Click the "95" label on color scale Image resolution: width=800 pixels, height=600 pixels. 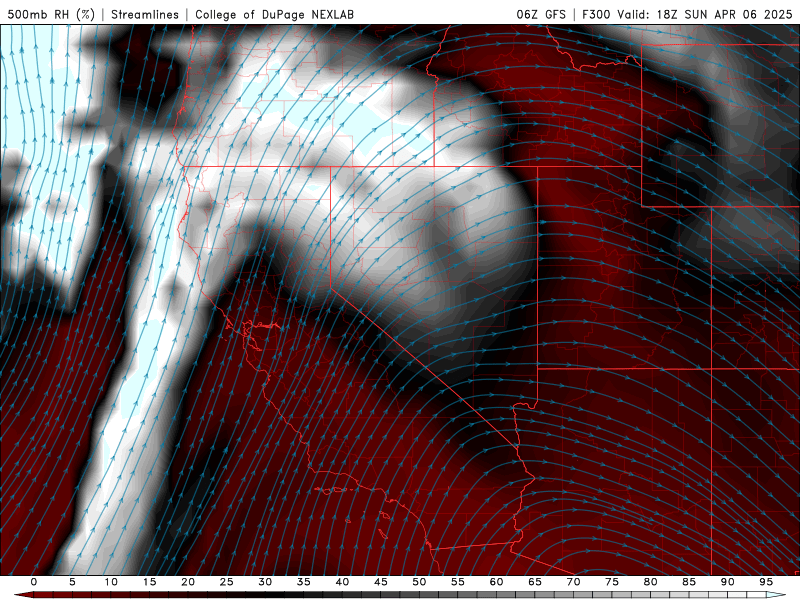point(766,582)
